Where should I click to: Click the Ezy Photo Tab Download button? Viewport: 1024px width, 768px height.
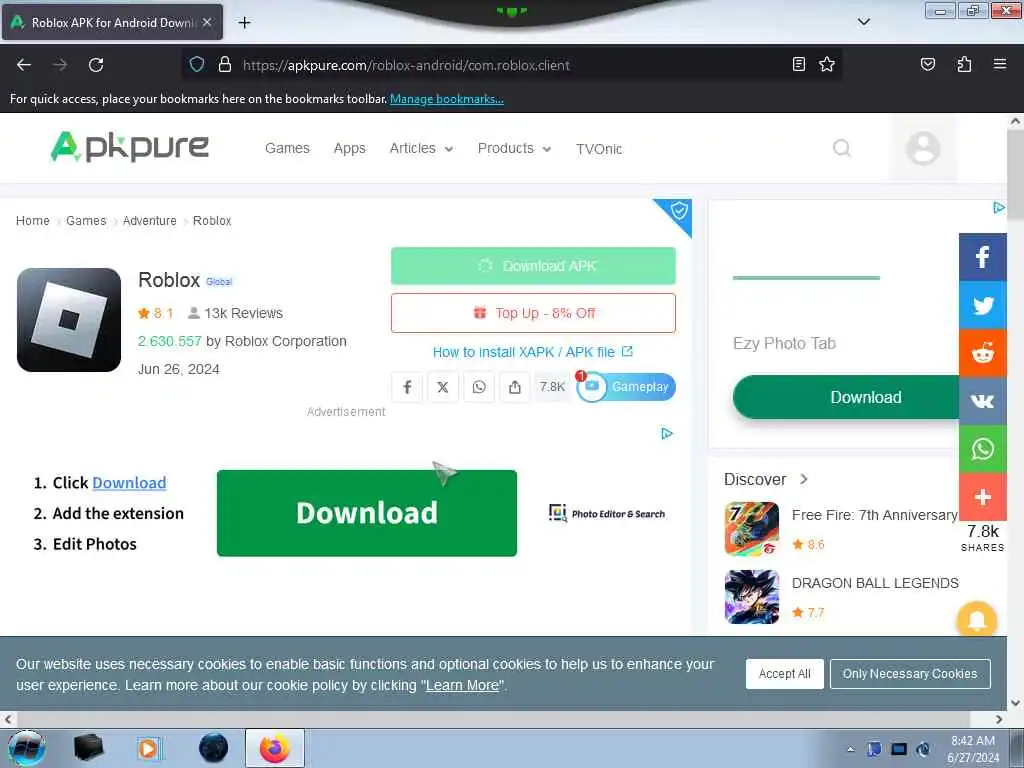(x=848, y=397)
